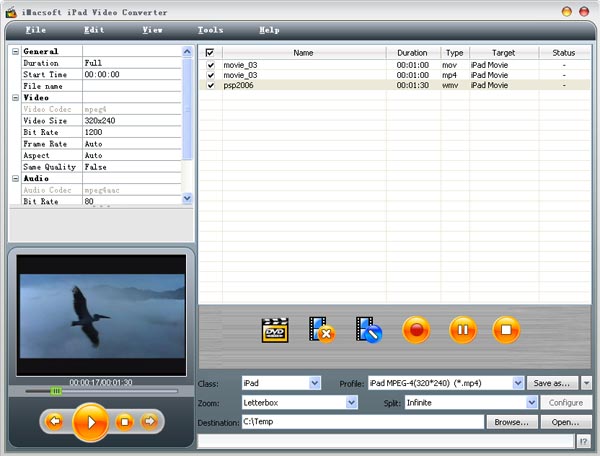The width and height of the screenshot is (600, 456).
Task: Open the Edit menu
Action: [x=94, y=30]
